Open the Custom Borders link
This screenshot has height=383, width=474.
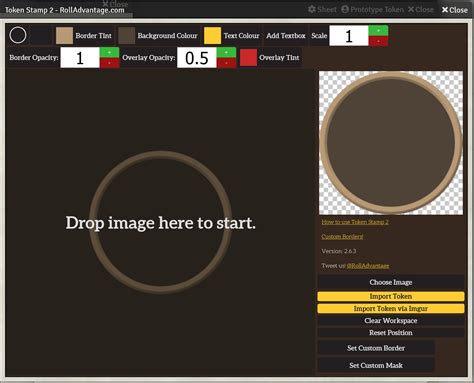[x=342, y=236]
